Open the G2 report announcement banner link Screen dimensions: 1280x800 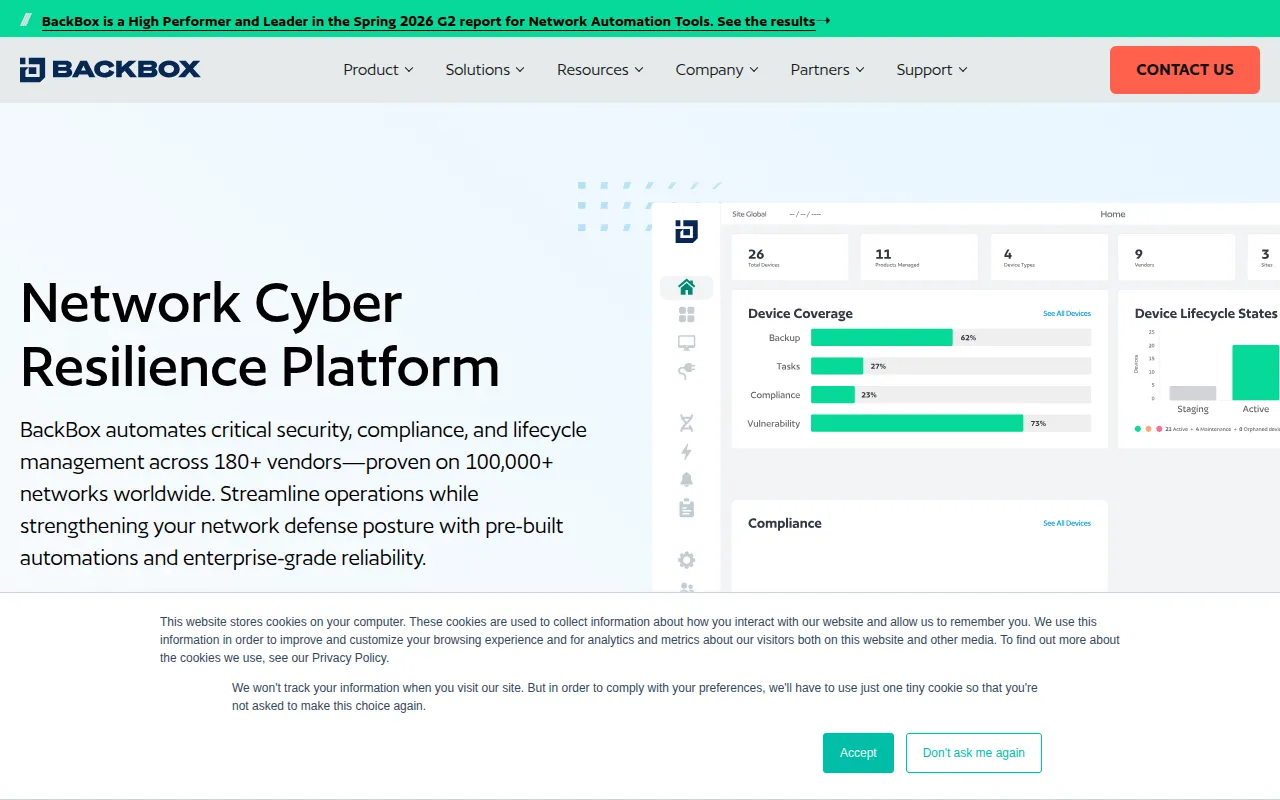[x=428, y=21]
